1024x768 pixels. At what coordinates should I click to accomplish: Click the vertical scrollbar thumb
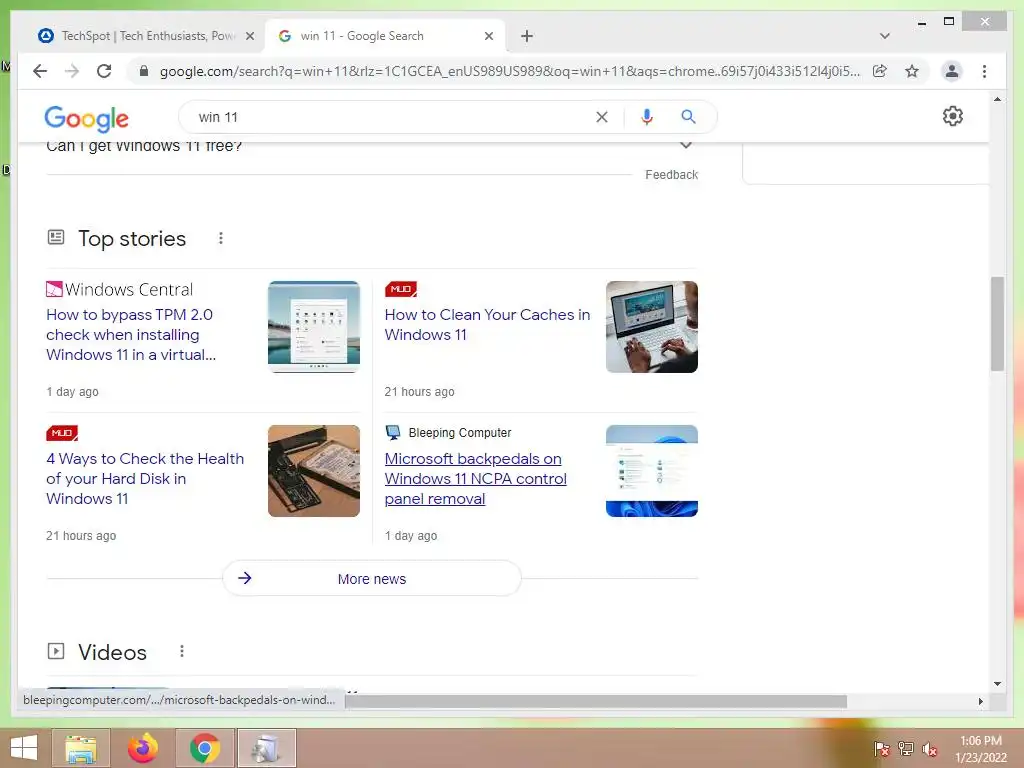point(997,324)
